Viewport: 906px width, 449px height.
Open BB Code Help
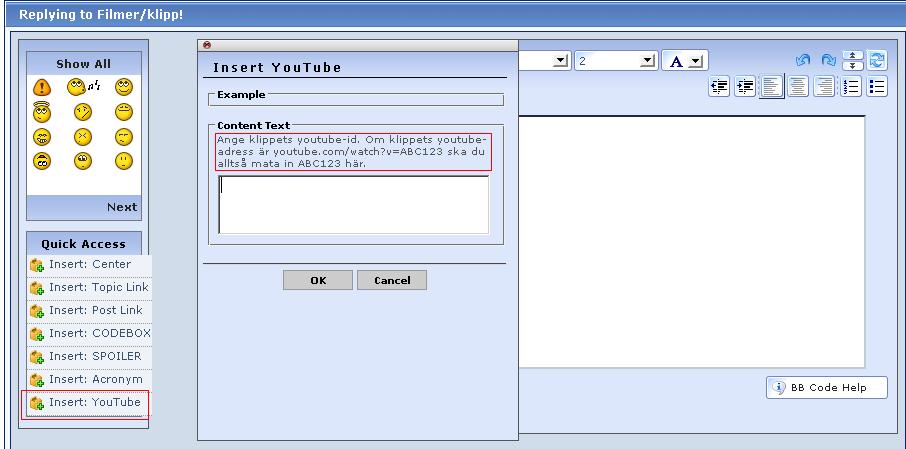[827, 388]
